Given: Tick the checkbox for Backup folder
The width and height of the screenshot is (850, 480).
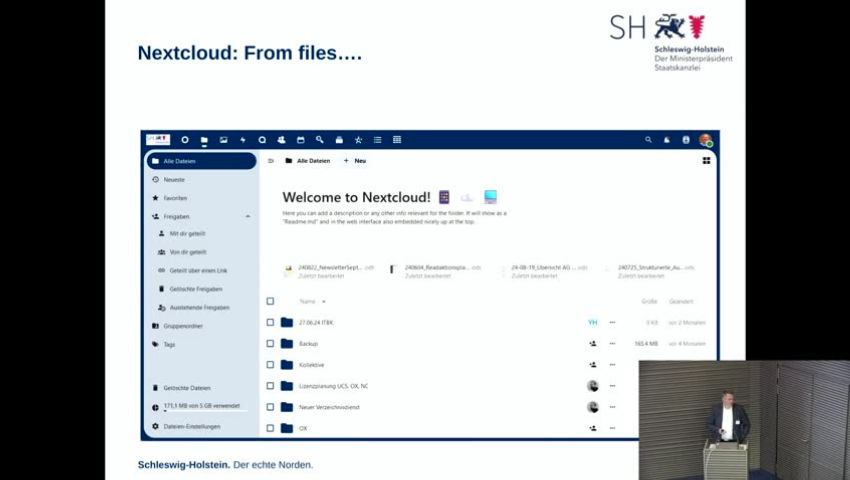Looking at the screenshot, I should 270,344.
